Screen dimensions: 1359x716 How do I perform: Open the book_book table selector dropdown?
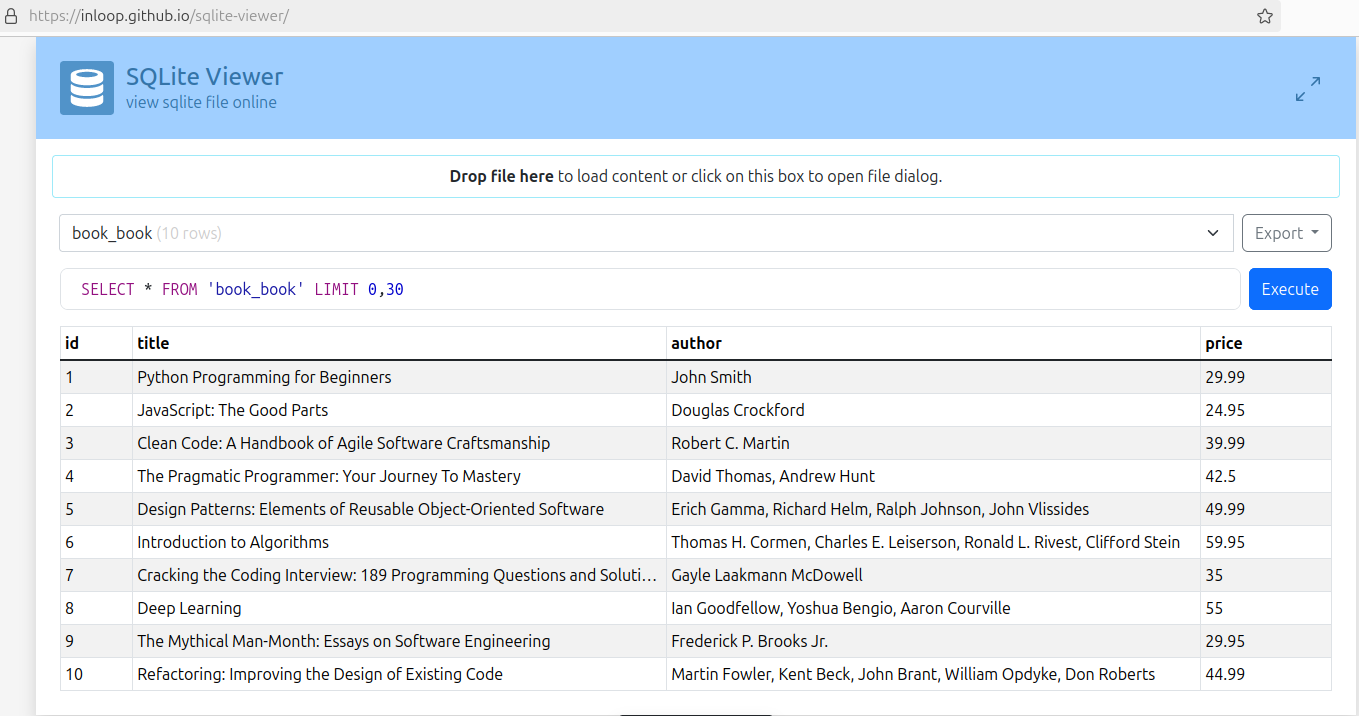point(646,233)
